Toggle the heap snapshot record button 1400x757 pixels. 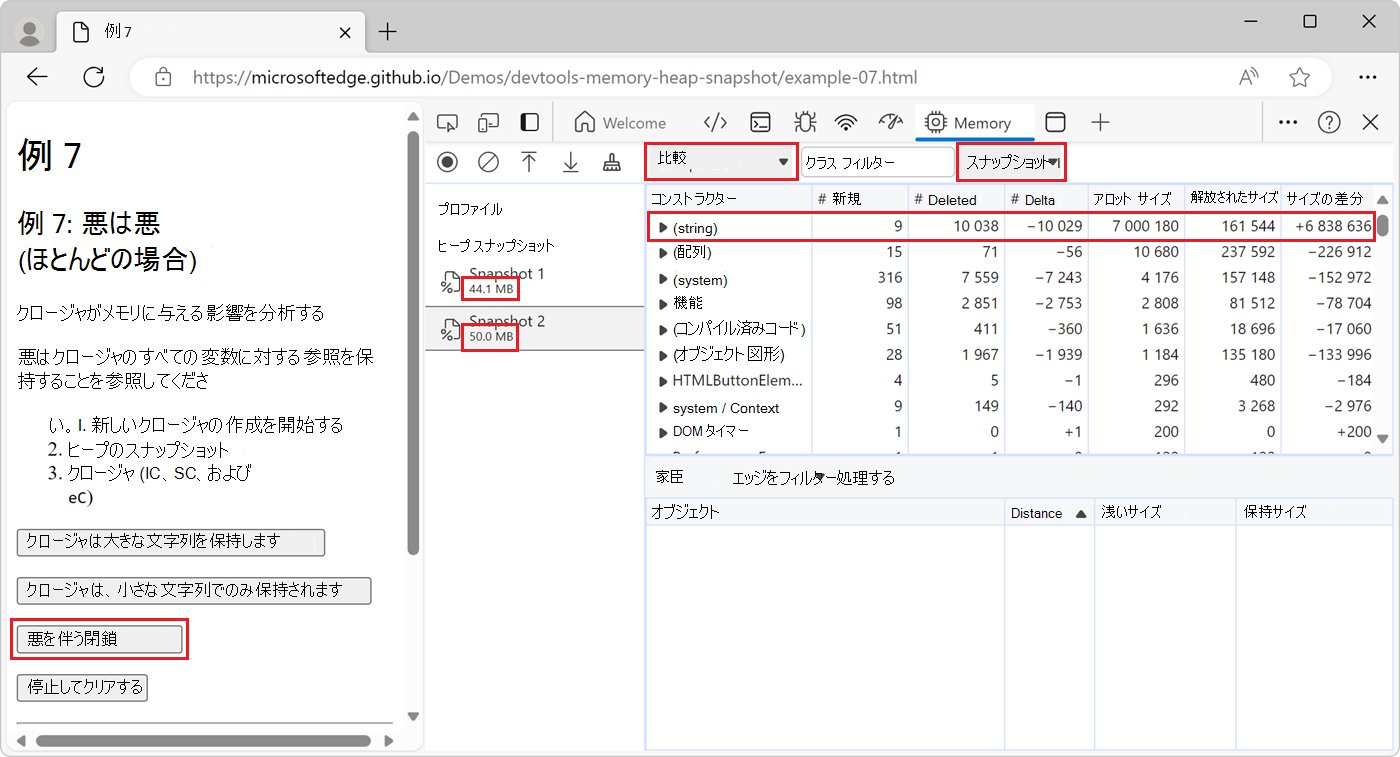(447, 161)
